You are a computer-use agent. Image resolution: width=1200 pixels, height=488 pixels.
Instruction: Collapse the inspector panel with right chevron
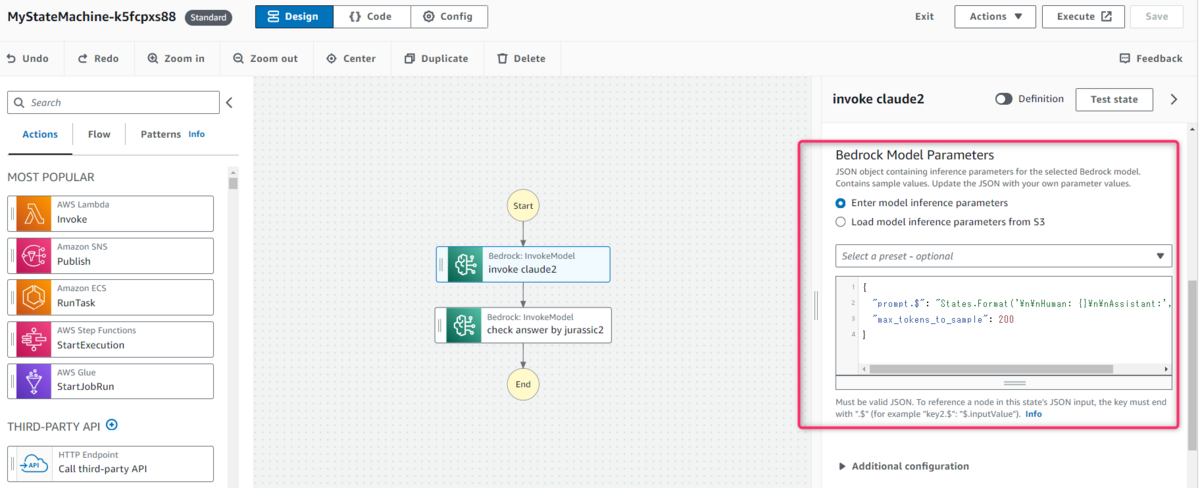pyautogui.click(x=1174, y=99)
